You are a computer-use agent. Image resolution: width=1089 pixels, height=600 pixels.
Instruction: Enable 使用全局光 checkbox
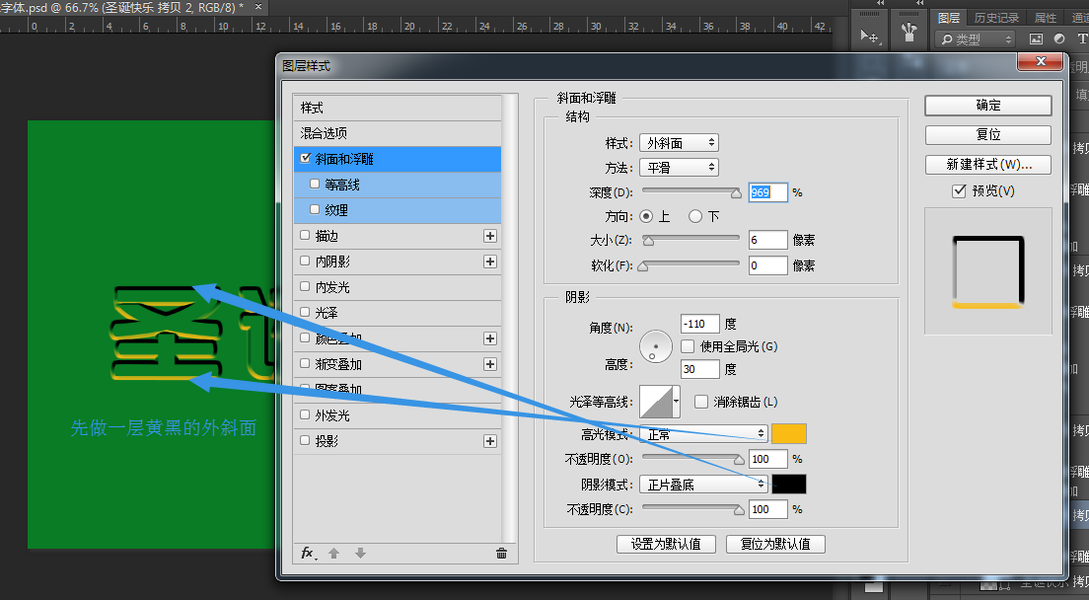pos(688,346)
